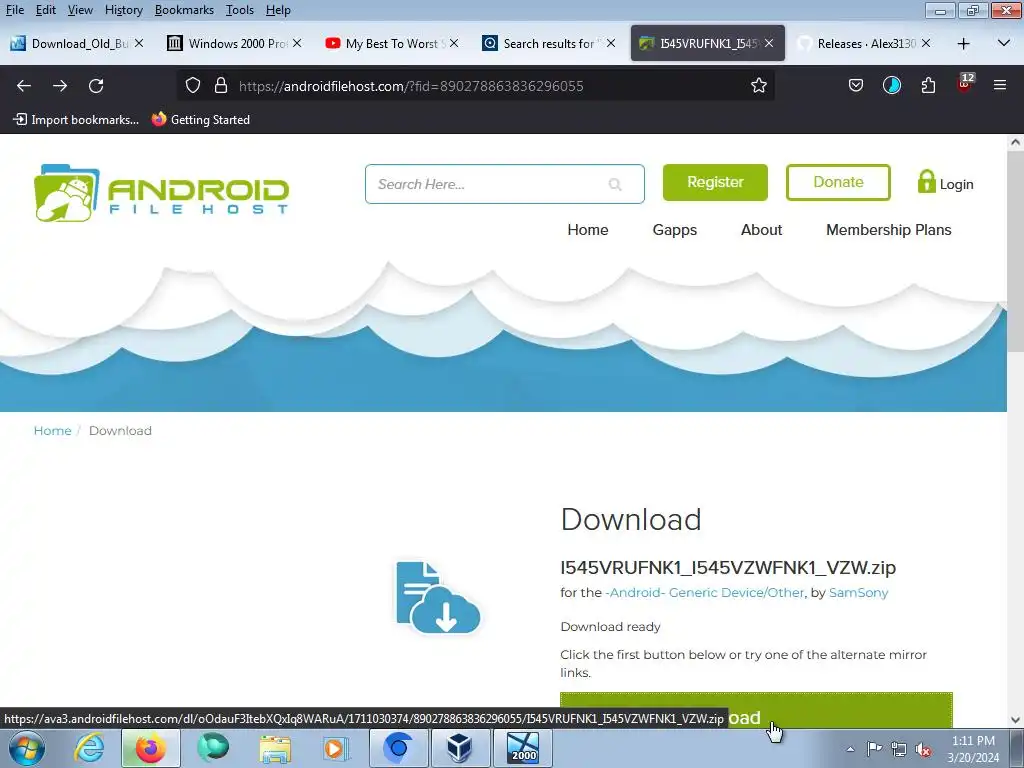This screenshot has width=1024, height=768.
Task: Click Home in the breadcrumb
Action: point(52,431)
